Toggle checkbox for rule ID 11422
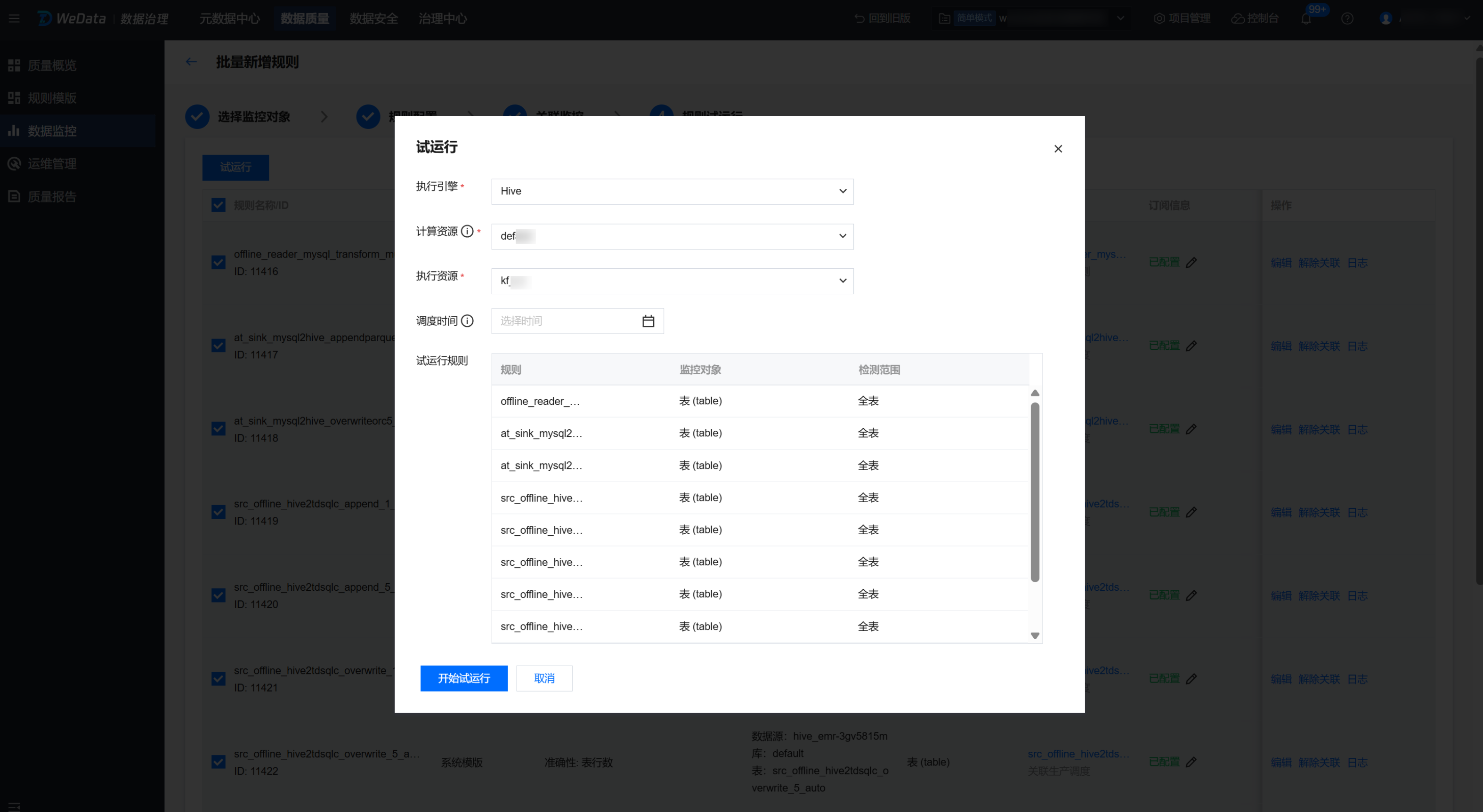This screenshot has width=1483, height=812. (218, 762)
